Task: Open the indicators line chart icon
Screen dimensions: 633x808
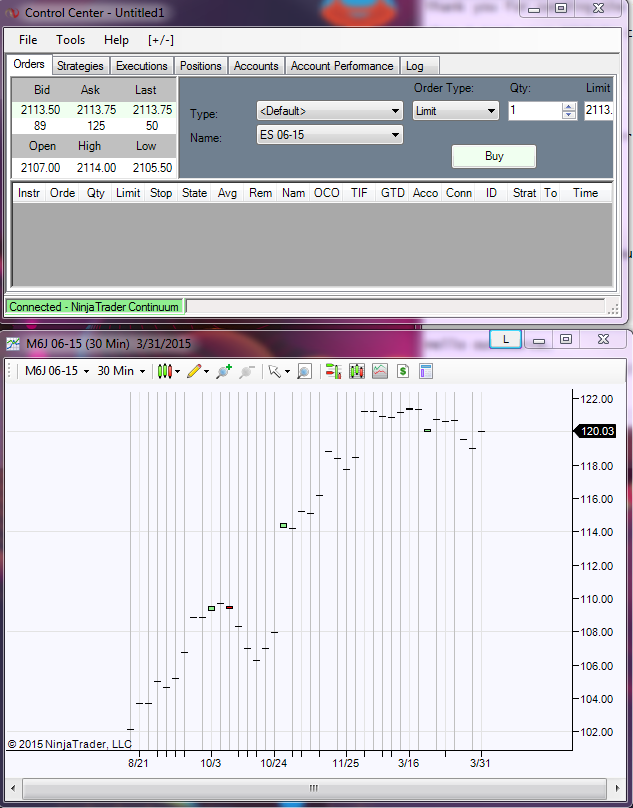Action: click(380, 371)
